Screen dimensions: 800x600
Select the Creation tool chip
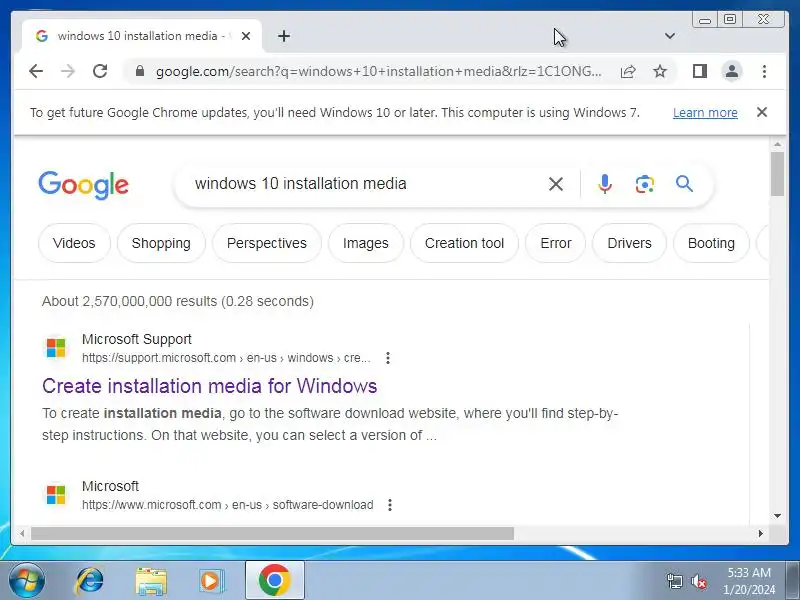pos(464,243)
